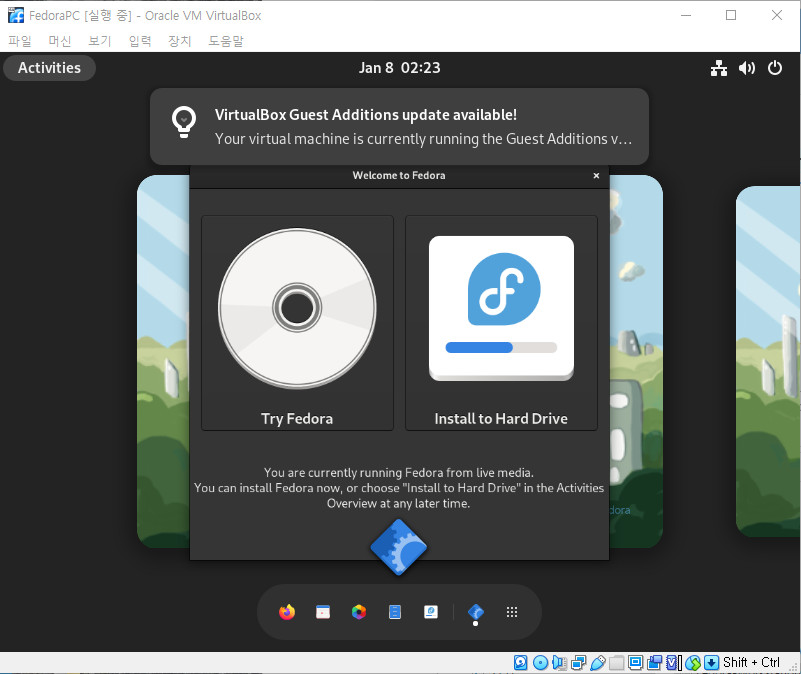The image size is (801, 674).
Task: Select the running Welcome app in dock
Action: pyautogui.click(x=476, y=612)
